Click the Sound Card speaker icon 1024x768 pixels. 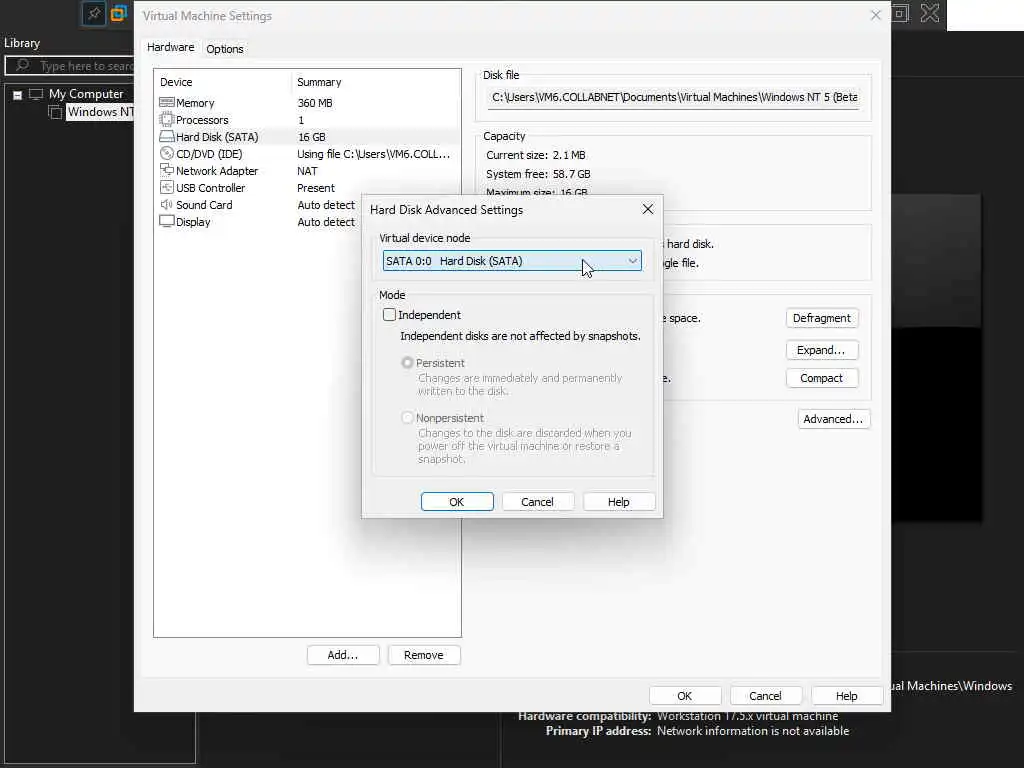click(167, 204)
